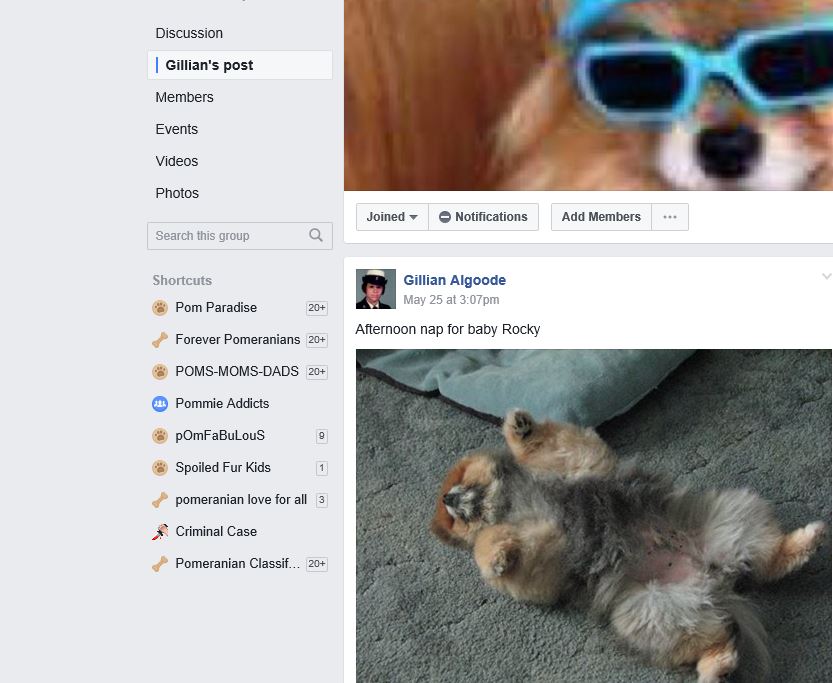The image size is (833, 683).
Task: Open the baby Rocky napping photo
Action: (593, 516)
